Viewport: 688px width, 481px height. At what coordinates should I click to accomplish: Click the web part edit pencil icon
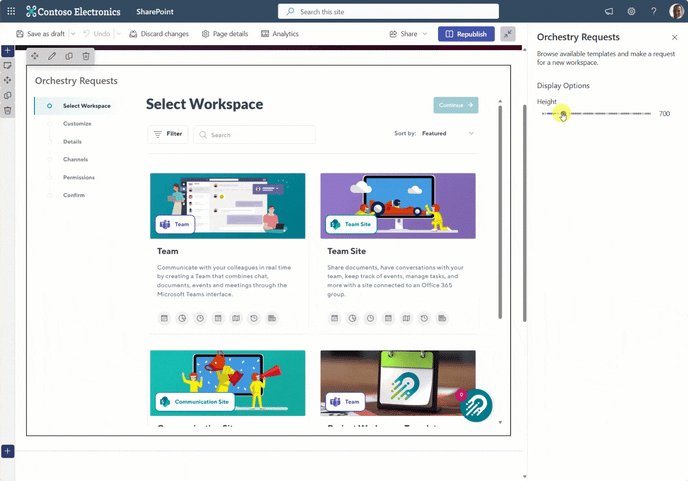52,56
